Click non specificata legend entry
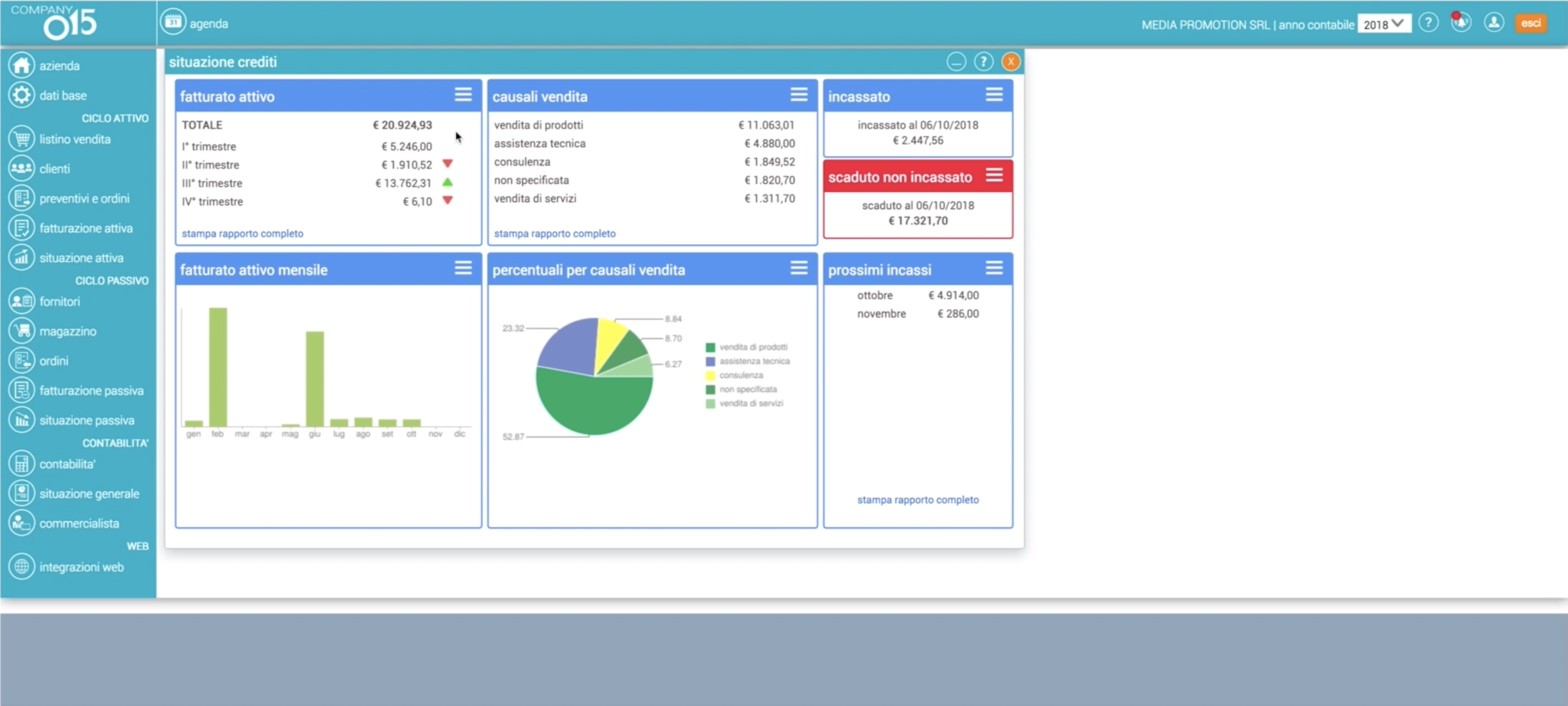 [742, 389]
